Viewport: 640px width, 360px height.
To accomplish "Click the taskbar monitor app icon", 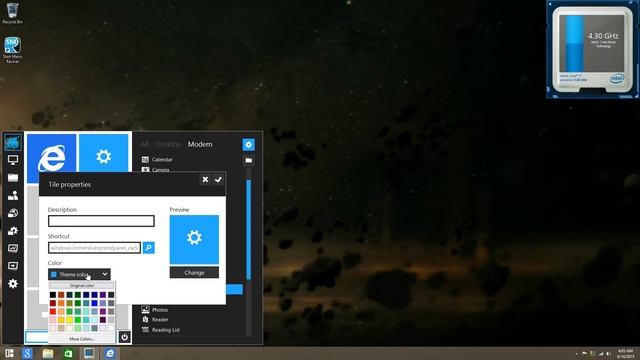I will (x=89, y=353).
